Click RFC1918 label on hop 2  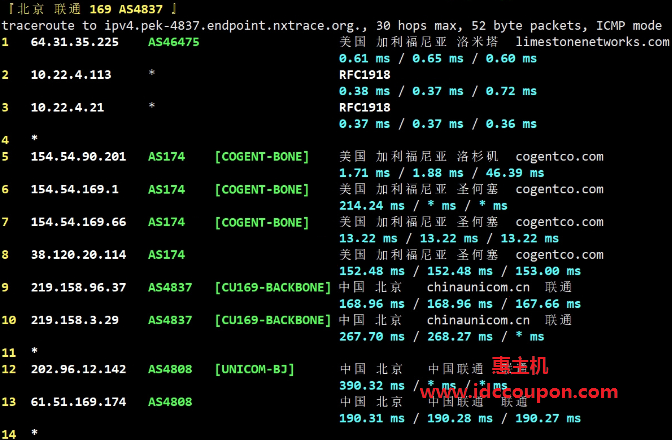(365, 75)
